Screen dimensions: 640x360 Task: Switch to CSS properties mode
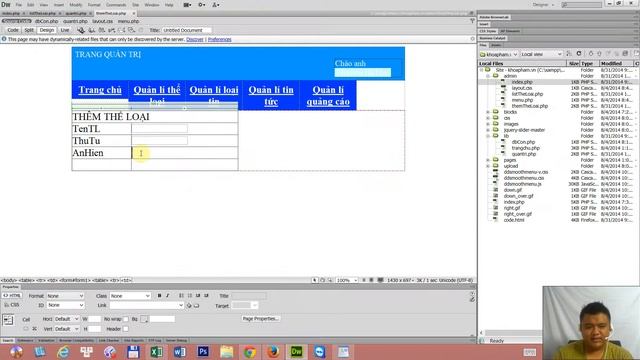(12, 305)
